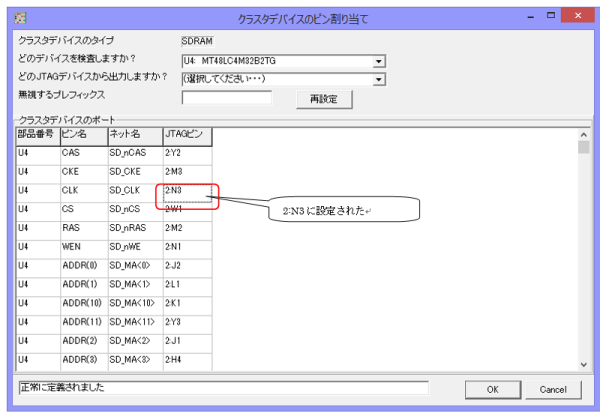Select the ADDR(10) pin name cell

tap(83, 303)
